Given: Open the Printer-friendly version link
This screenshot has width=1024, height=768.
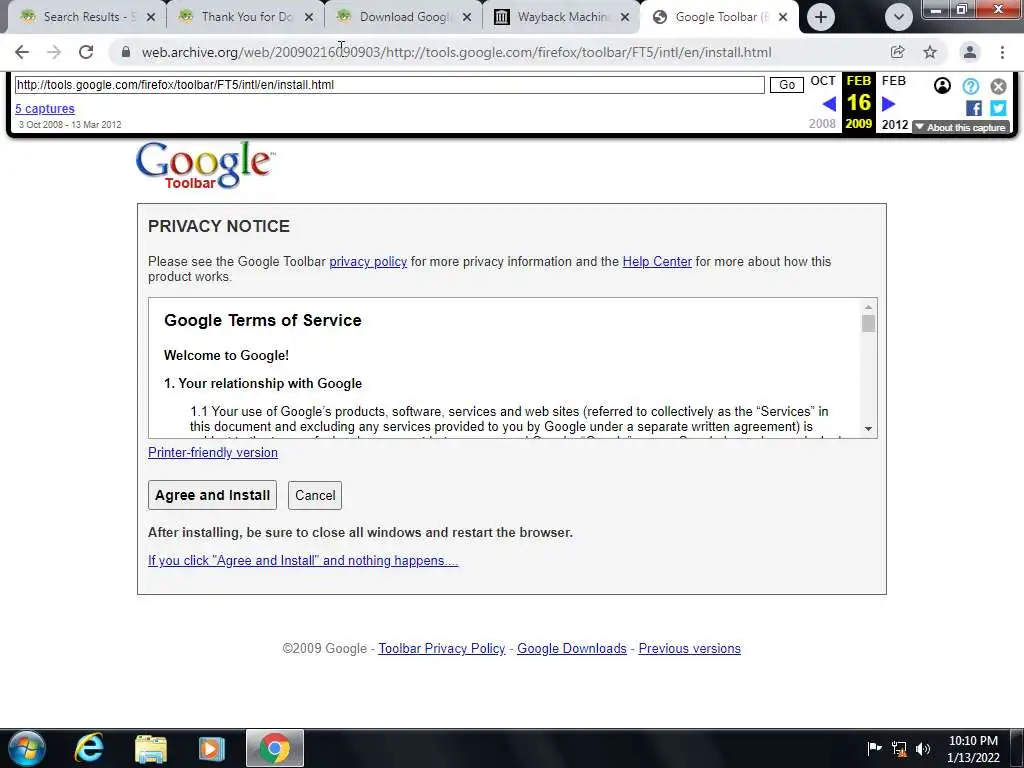Looking at the screenshot, I should pyautogui.click(x=213, y=453).
